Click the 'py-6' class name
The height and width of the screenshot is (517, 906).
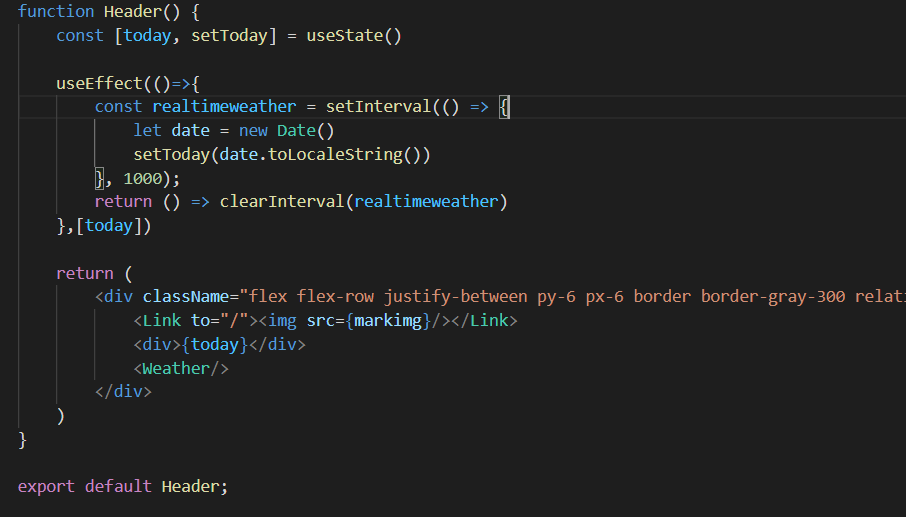[x=556, y=296]
